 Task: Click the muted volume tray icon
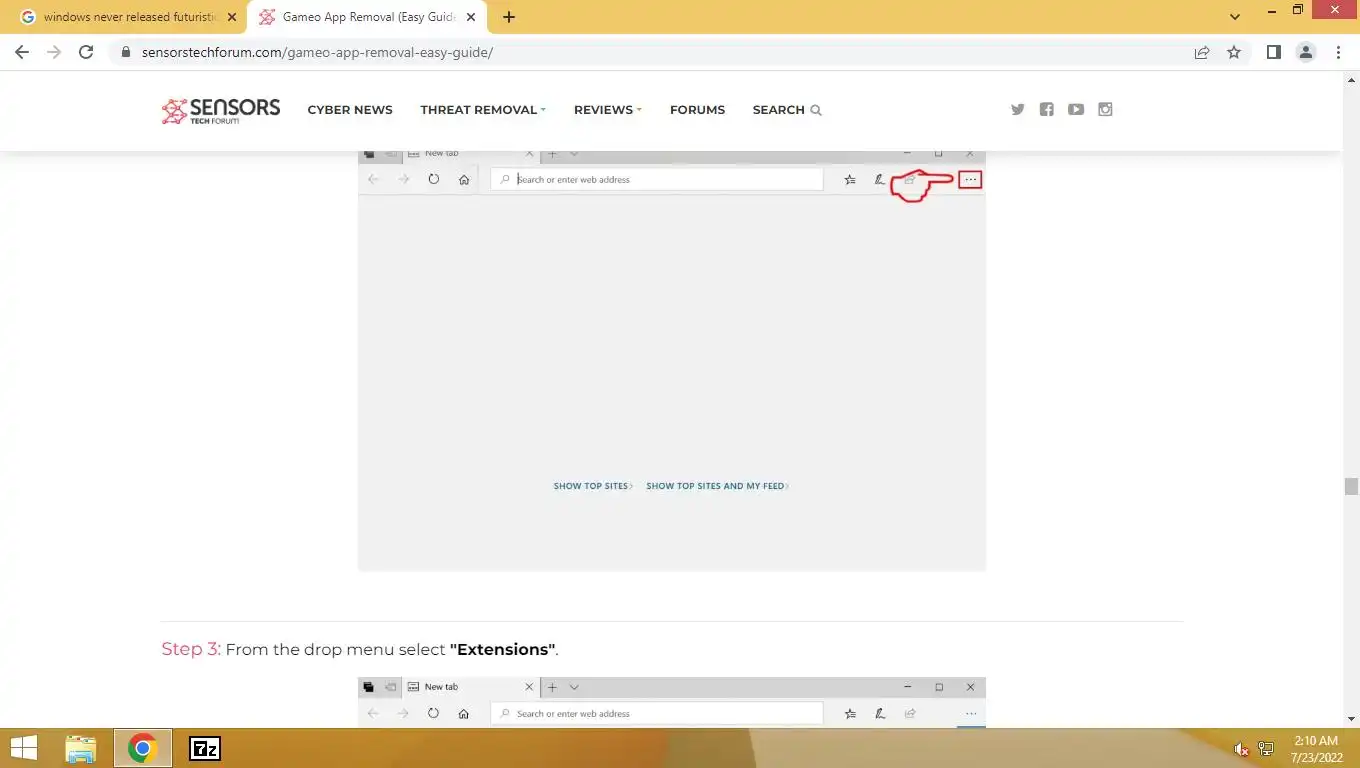pyautogui.click(x=1241, y=749)
